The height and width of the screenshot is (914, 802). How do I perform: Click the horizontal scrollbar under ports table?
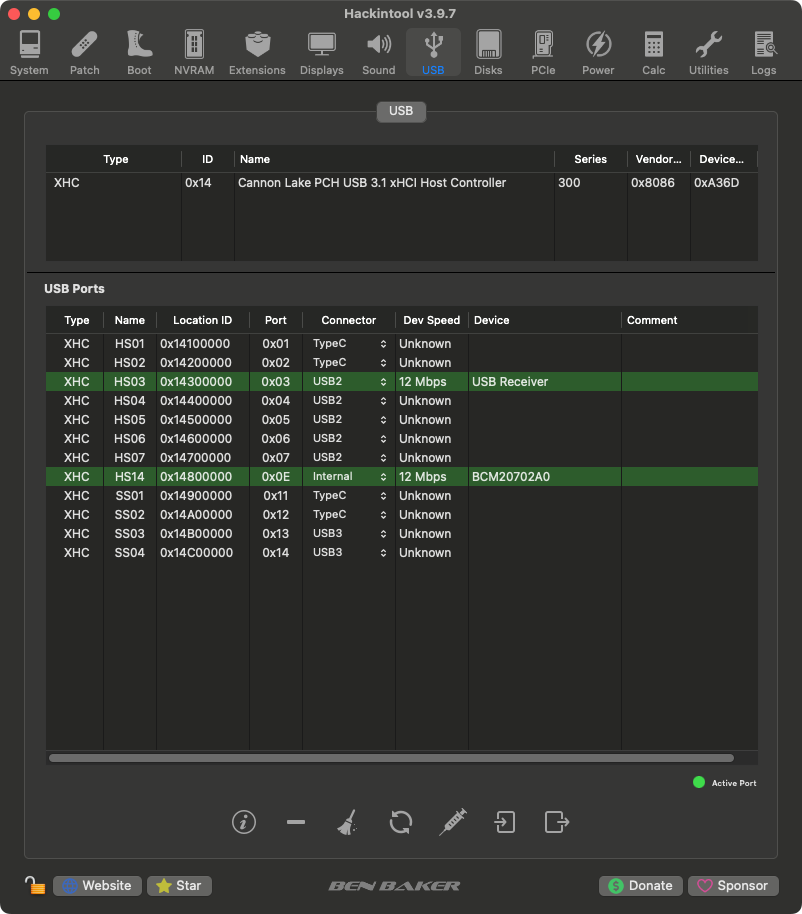coord(391,758)
